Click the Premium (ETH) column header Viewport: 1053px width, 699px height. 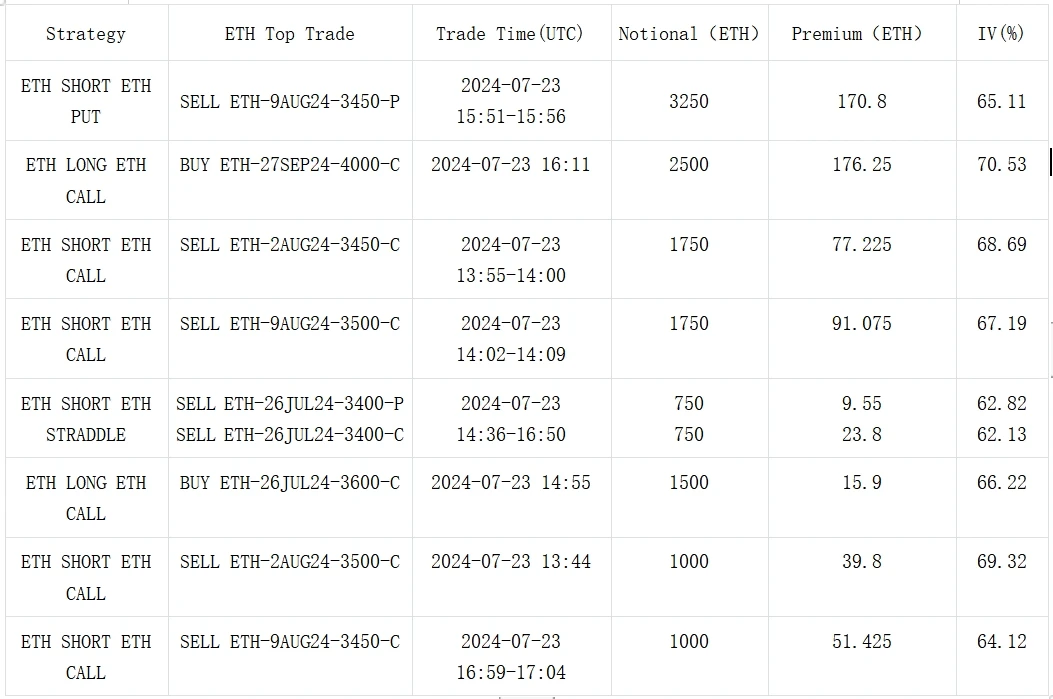[857, 34]
